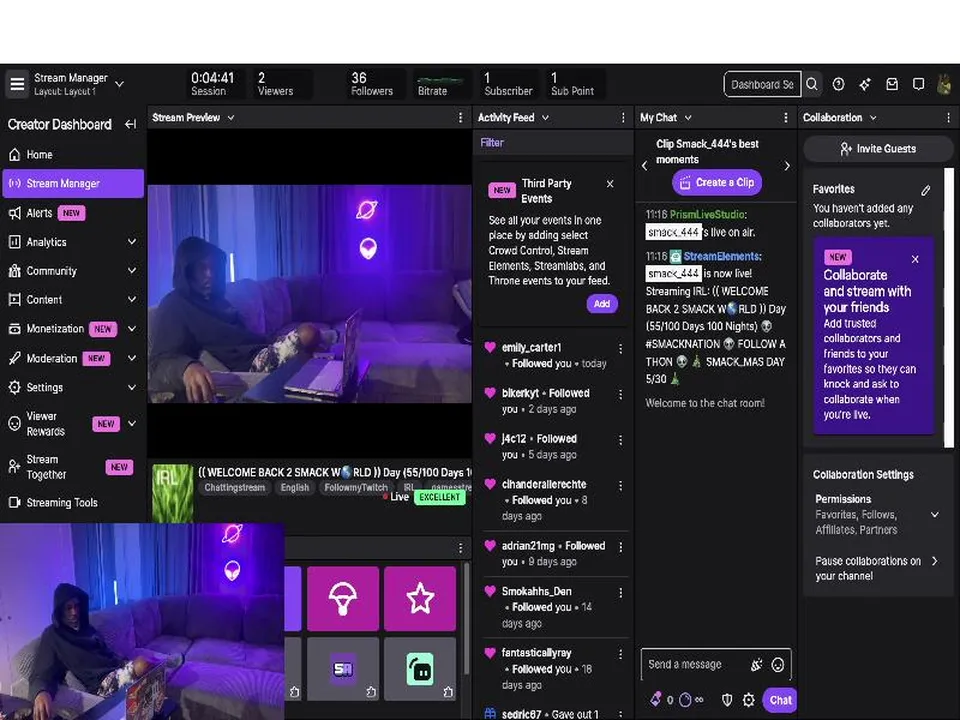Open Activity Feed panel three-dot options
Viewport: 960px width, 720px height.
(623, 118)
